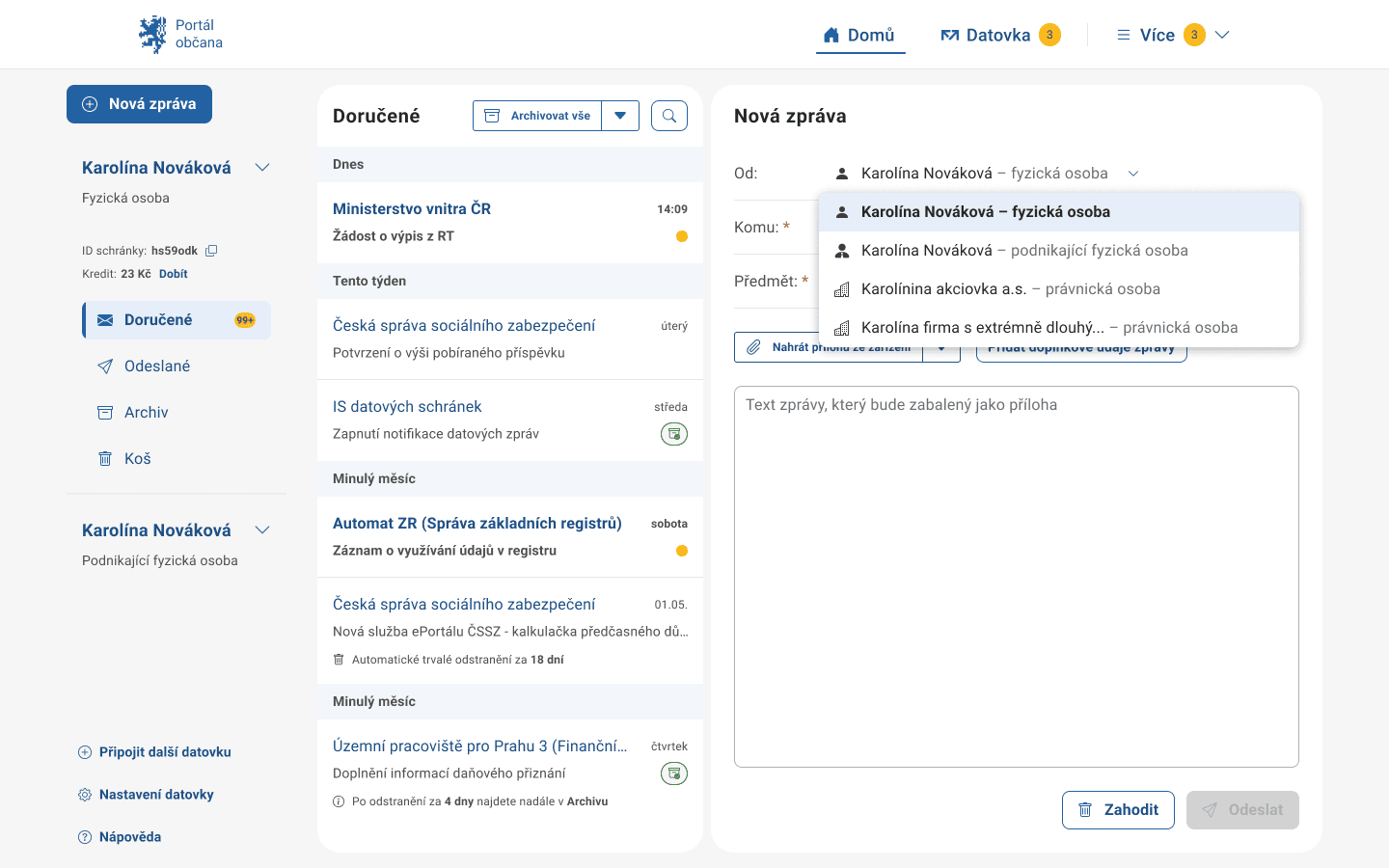
Task: Click archive status icon on Územní pracoviště message
Action: [x=673, y=773]
